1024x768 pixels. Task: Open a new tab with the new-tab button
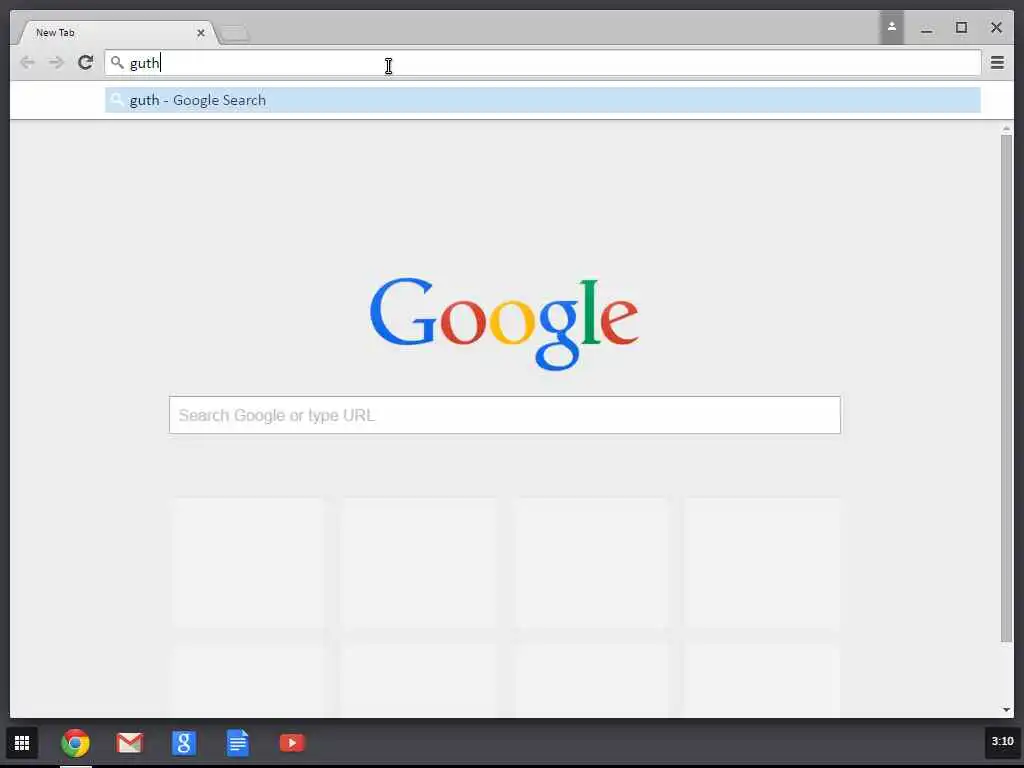pos(234,33)
